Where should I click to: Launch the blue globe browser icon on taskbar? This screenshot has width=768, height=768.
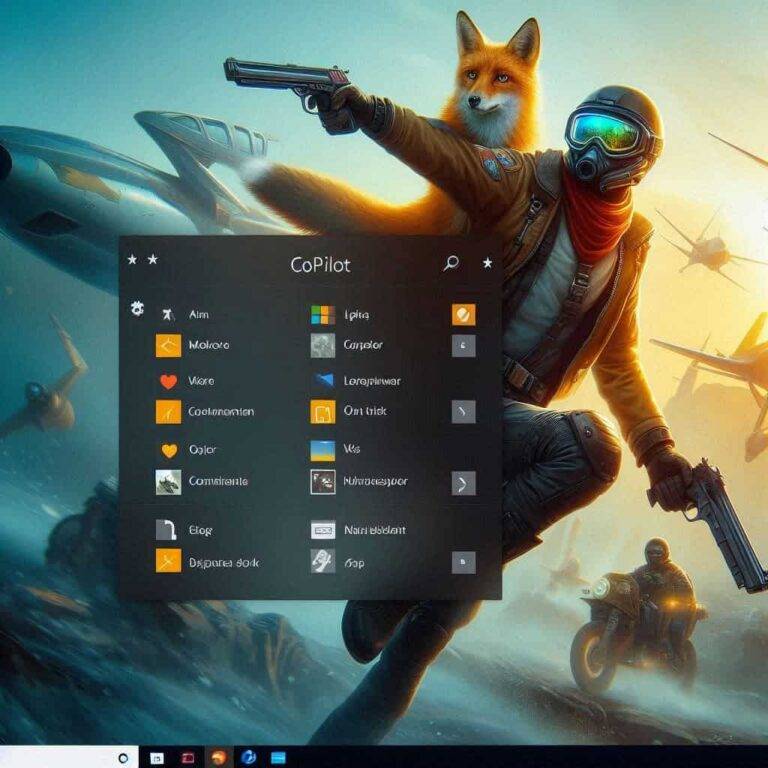(x=248, y=758)
